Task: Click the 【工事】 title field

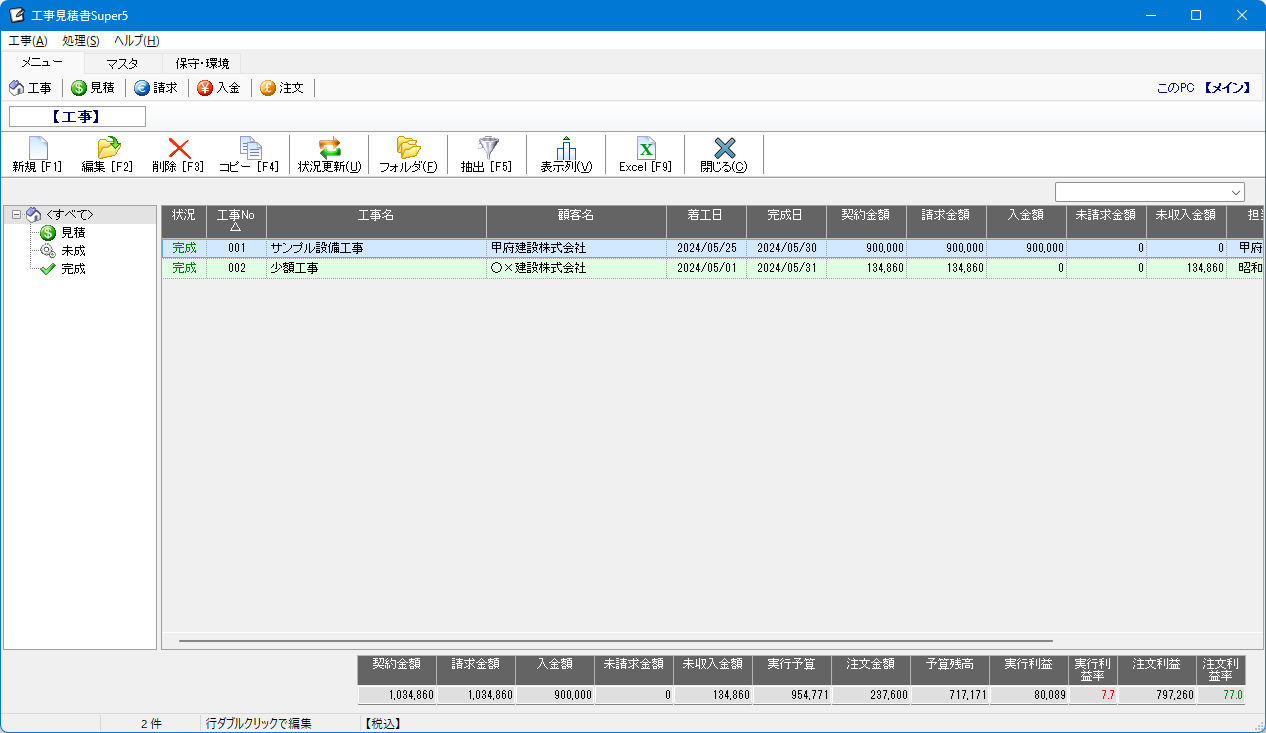Action: (77, 116)
